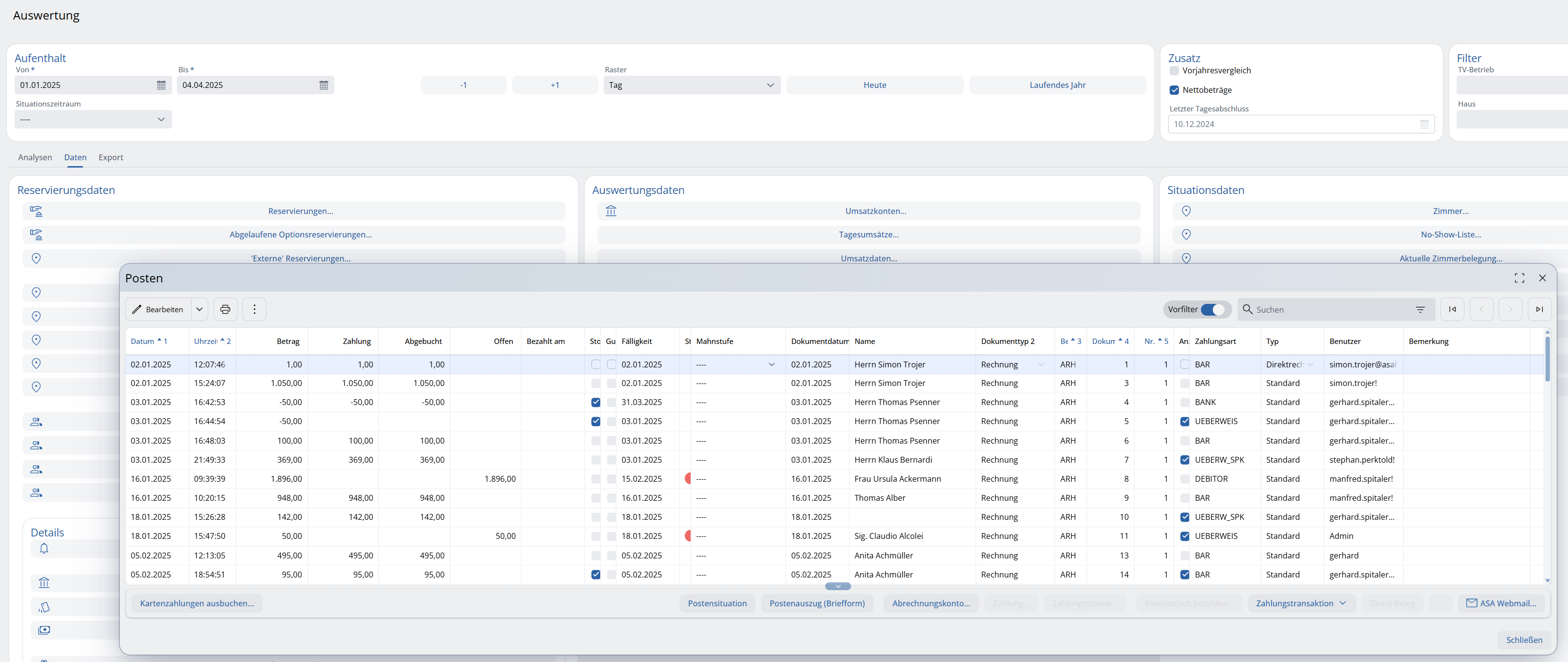
Task: Uncheck the Nettobeträge checkbox
Action: tap(1174, 90)
